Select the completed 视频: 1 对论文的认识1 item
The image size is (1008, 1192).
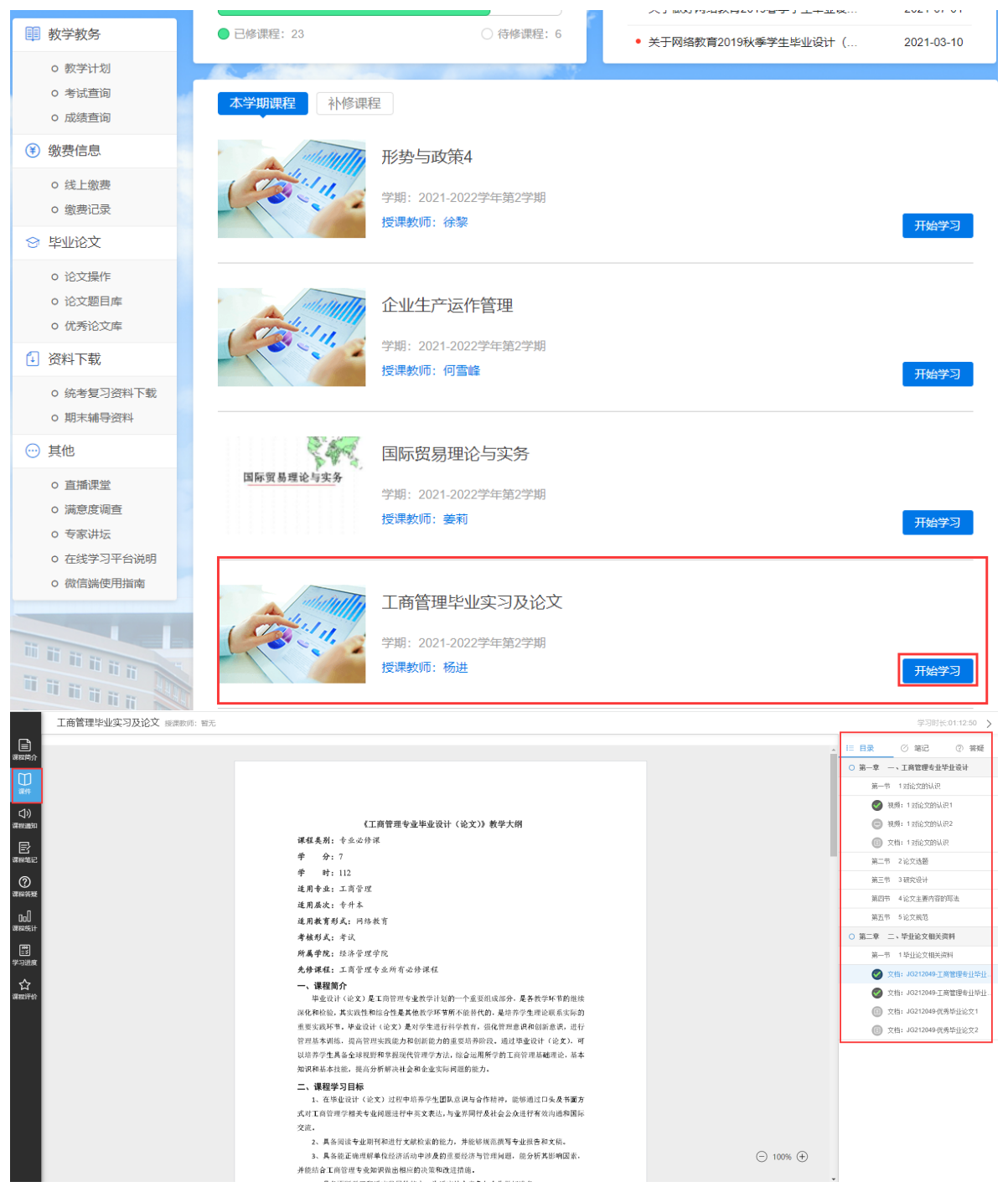tap(919, 805)
